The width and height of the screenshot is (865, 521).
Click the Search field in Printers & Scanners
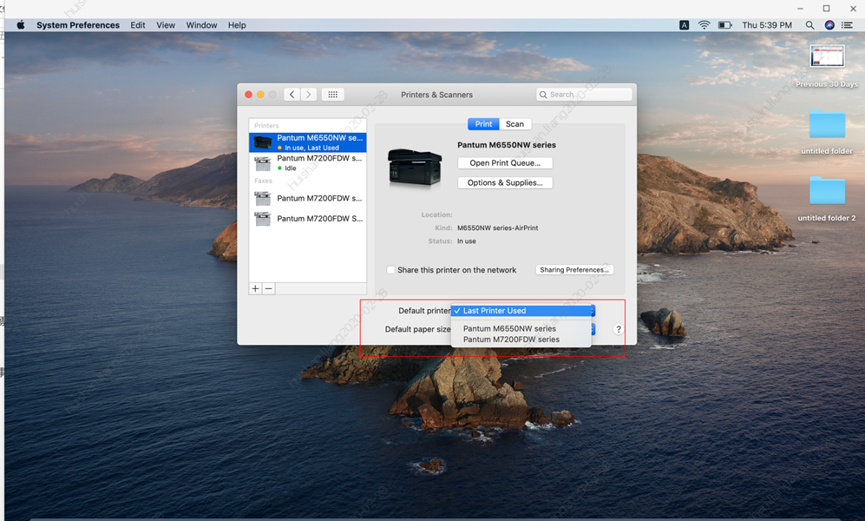[584, 94]
